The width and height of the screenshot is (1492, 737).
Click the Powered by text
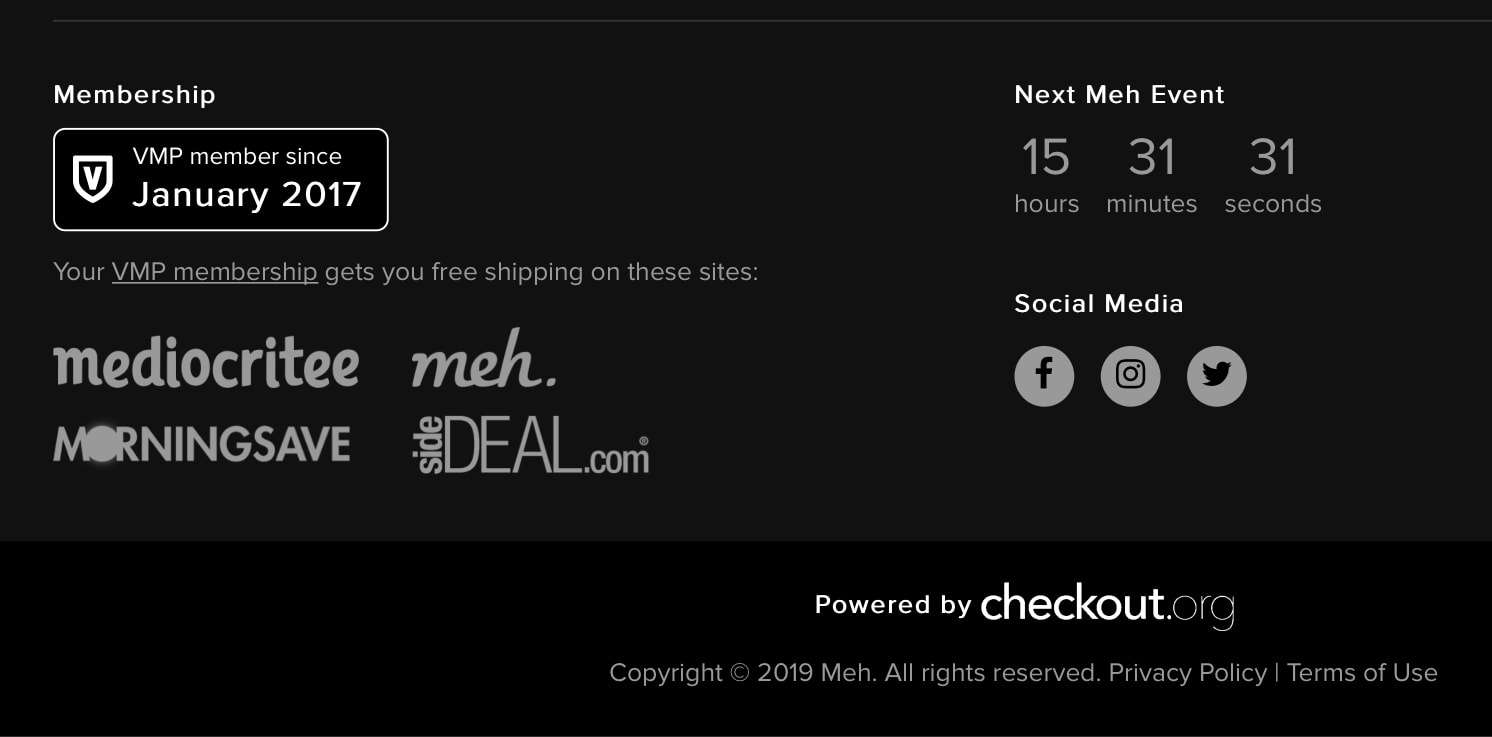[x=892, y=605]
